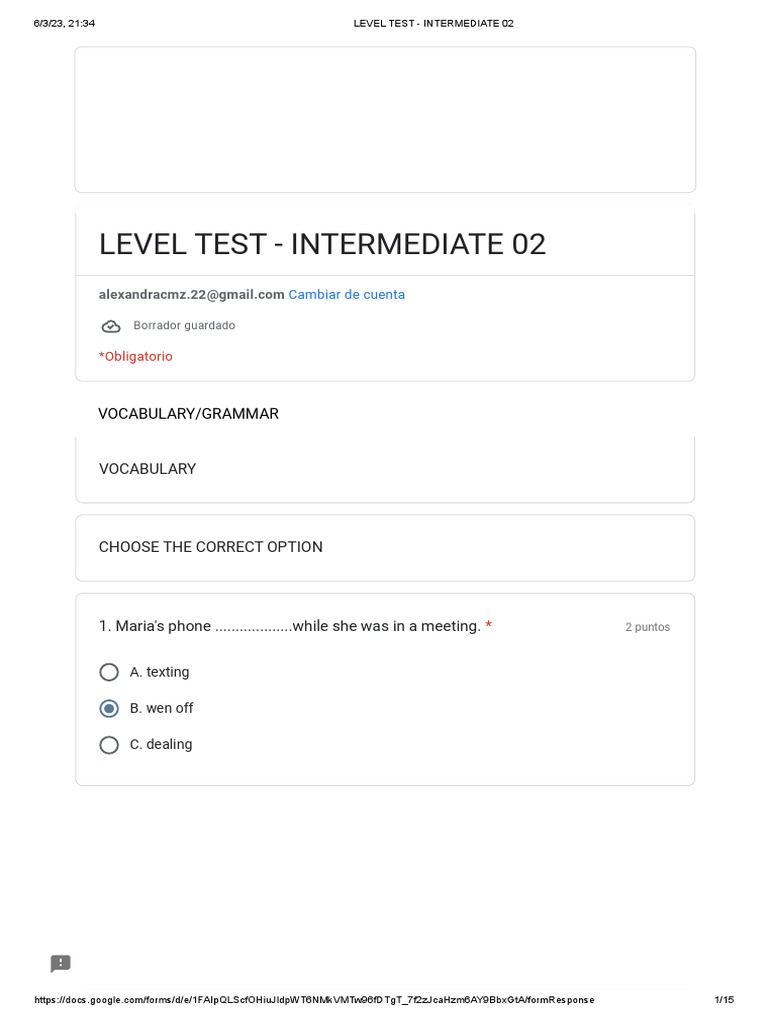The image size is (768, 1024).
Task: Click the large form title heading in the card
Action: (x=322, y=244)
